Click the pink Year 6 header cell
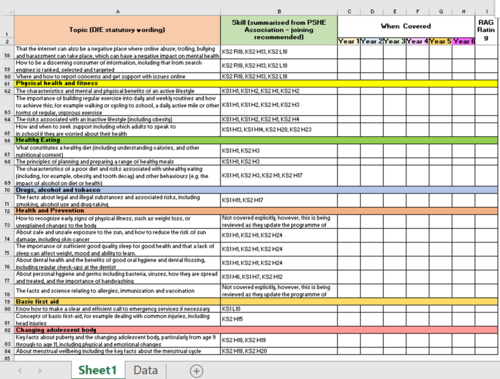The height and width of the screenshot is (379, 500). point(464,41)
